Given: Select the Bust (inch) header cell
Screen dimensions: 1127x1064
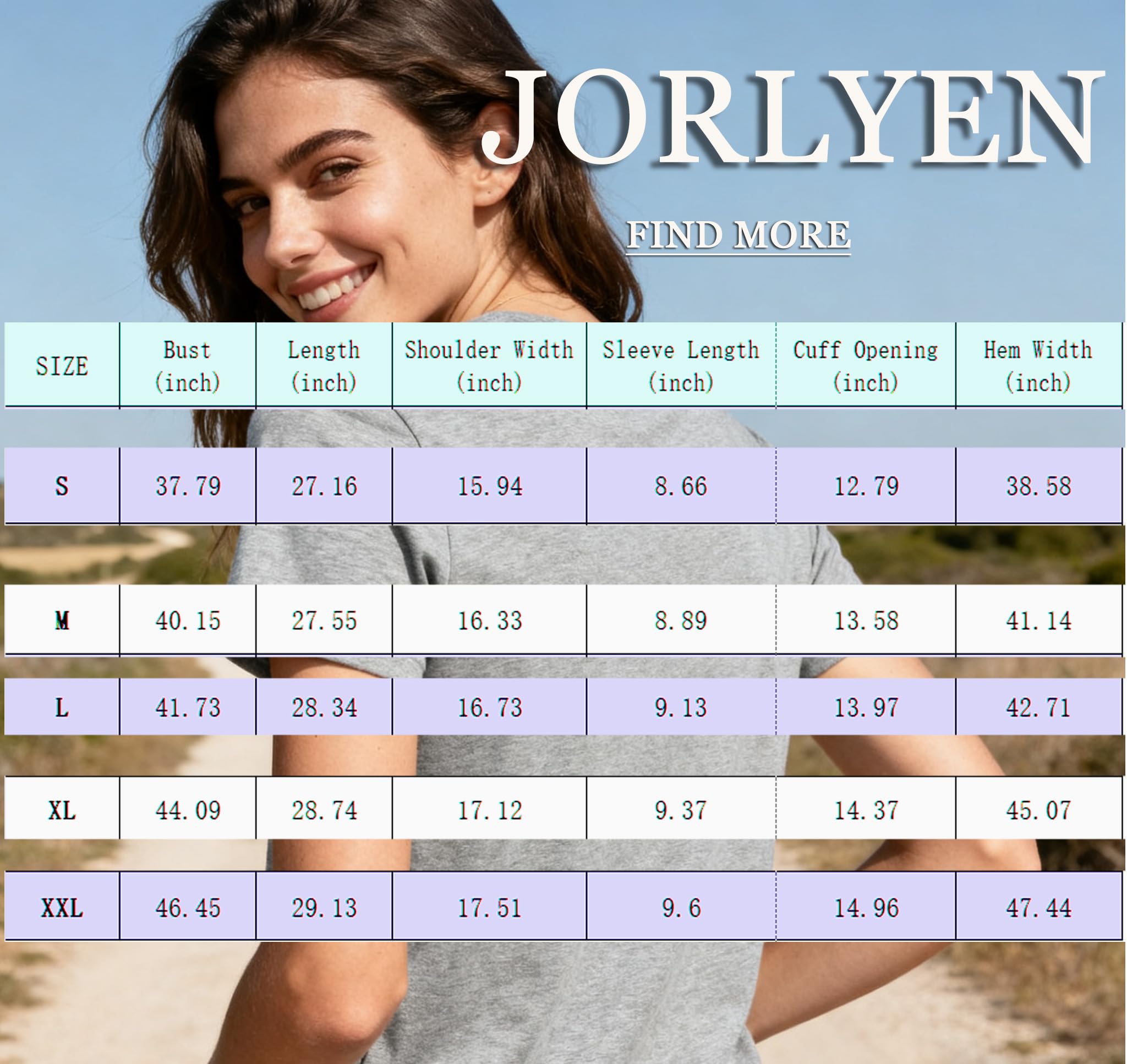Looking at the screenshot, I should 188,366.
